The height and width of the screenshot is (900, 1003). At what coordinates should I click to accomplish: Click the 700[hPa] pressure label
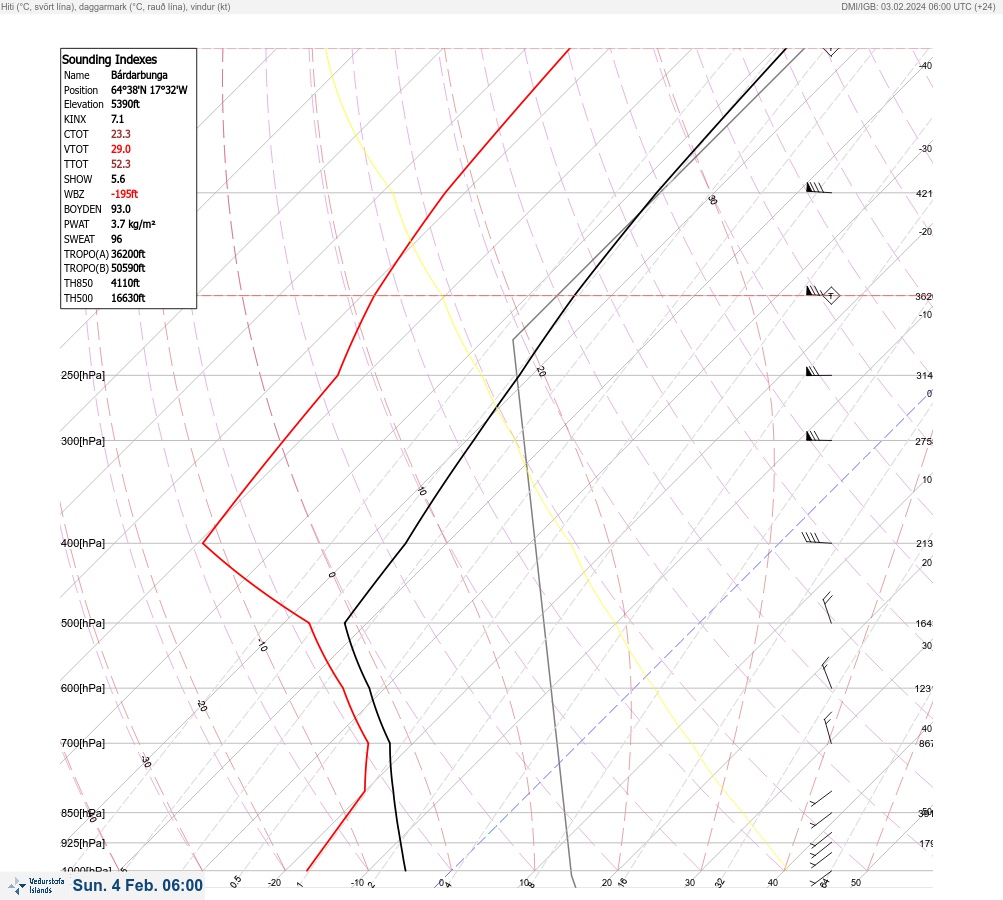[x=83, y=743]
